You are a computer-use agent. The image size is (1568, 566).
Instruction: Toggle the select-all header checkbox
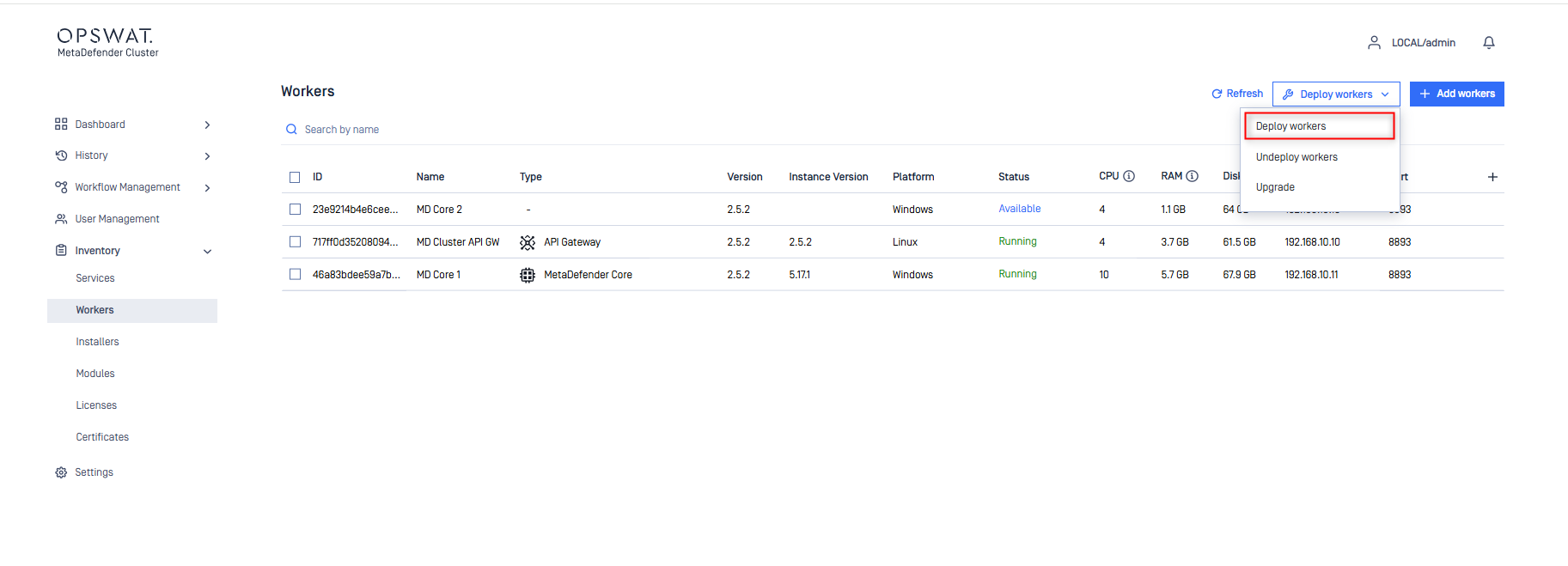click(295, 177)
